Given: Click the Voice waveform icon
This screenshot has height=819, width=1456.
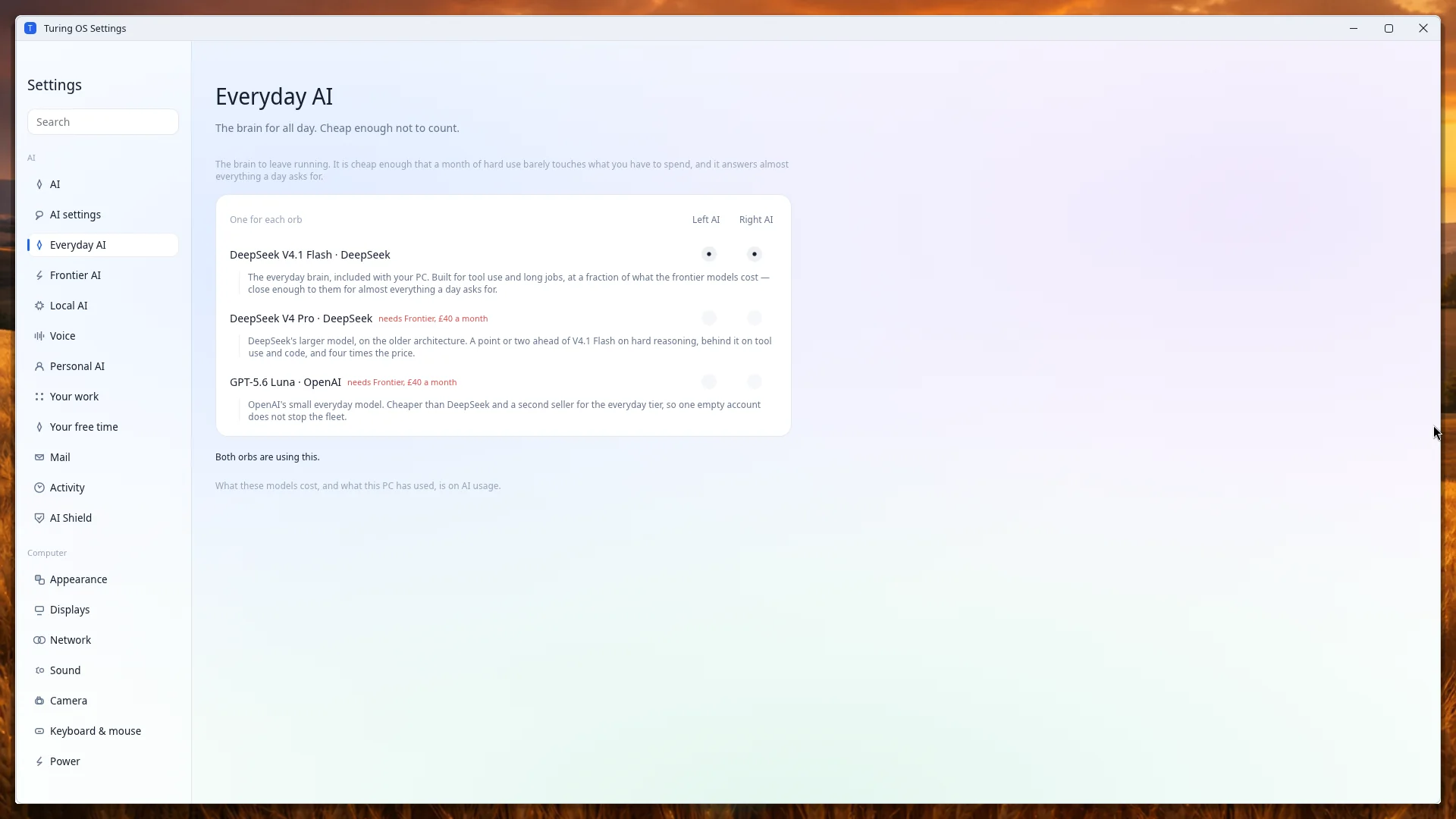Looking at the screenshot, I should point(39,336).
